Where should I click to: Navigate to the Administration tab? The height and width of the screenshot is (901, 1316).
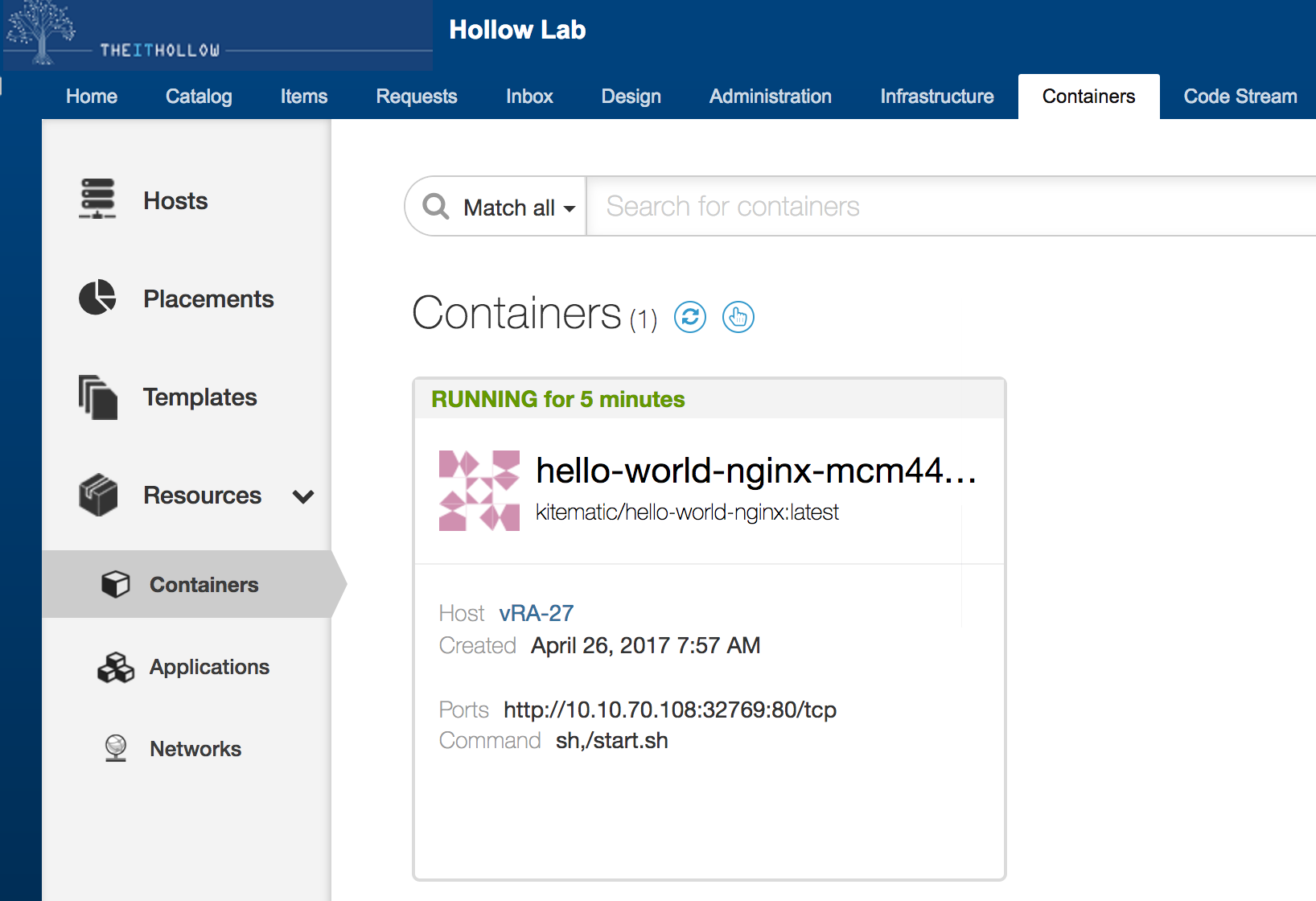pyautogui.click(x=770, y=97)
